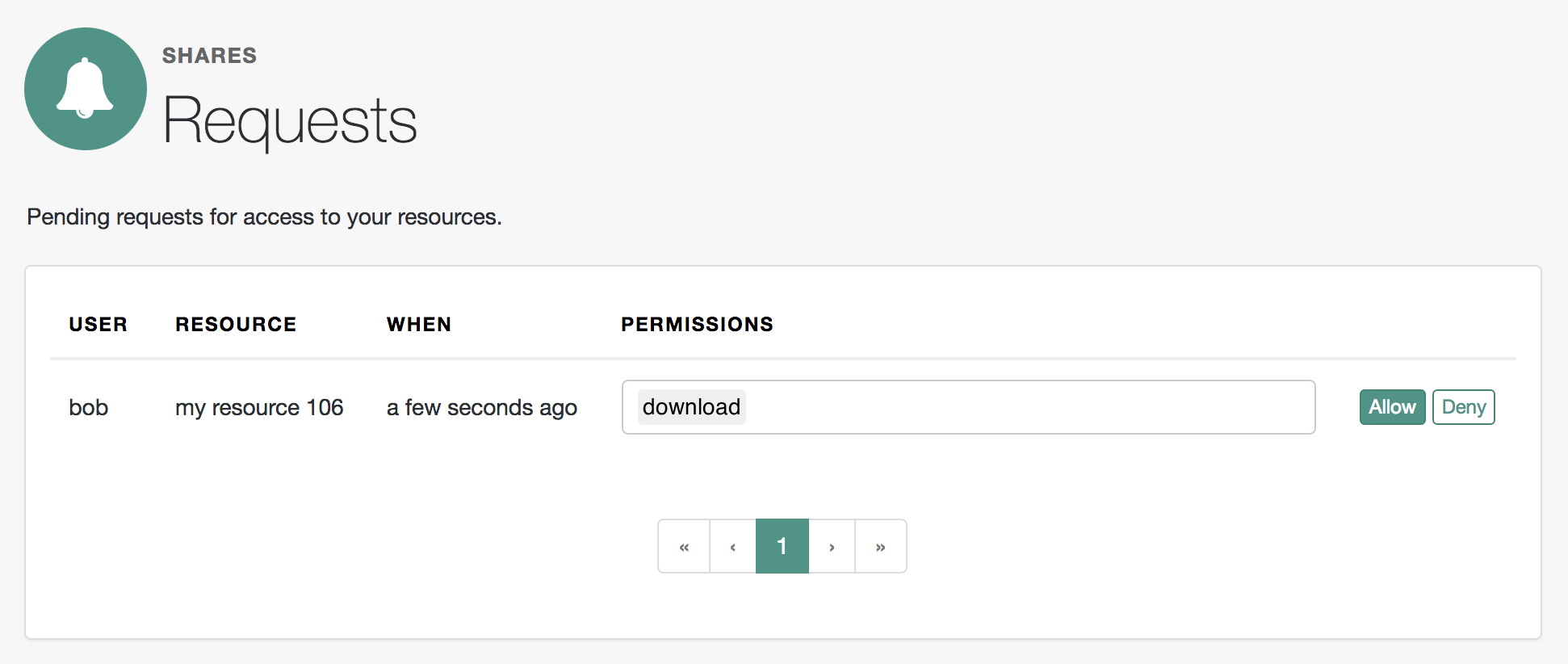Screen dimensions: 1568x664
Task: Click the pending requests description text
Action: [264, 216]
